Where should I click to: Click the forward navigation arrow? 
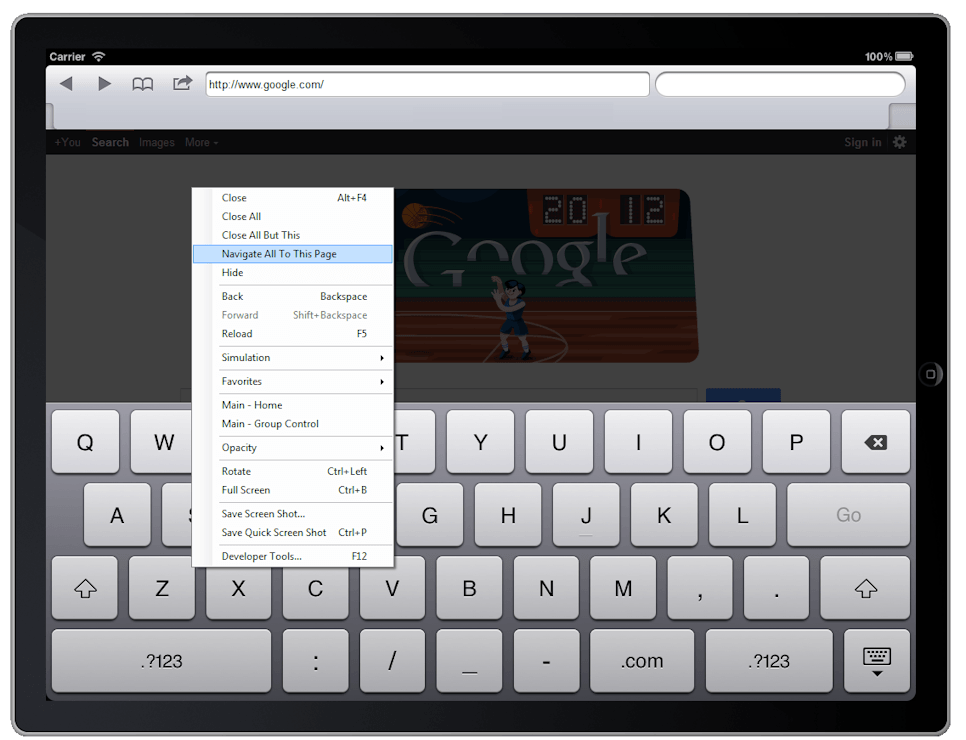click(104, 84)
